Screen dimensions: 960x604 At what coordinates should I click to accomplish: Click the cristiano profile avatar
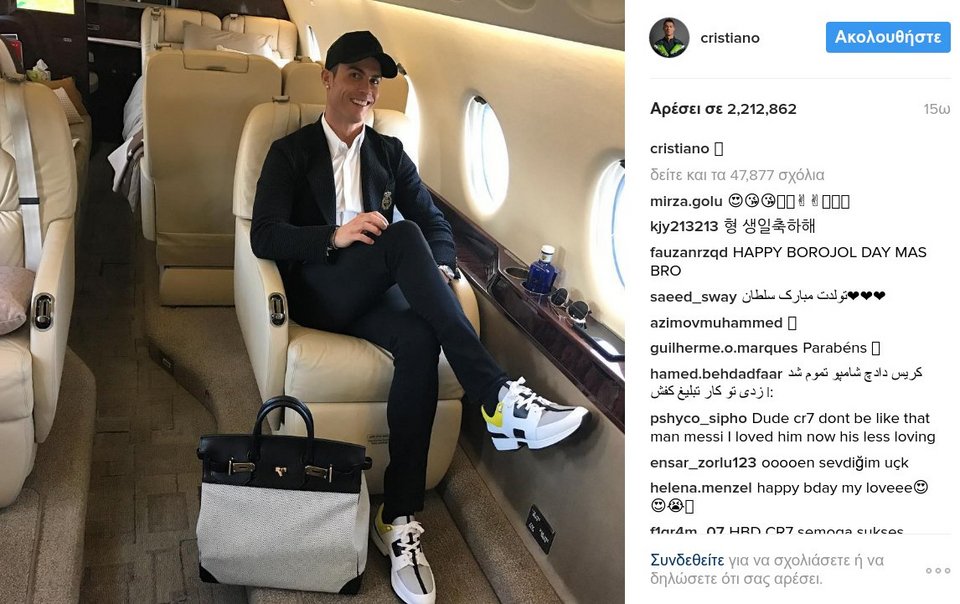click(669, 38)
